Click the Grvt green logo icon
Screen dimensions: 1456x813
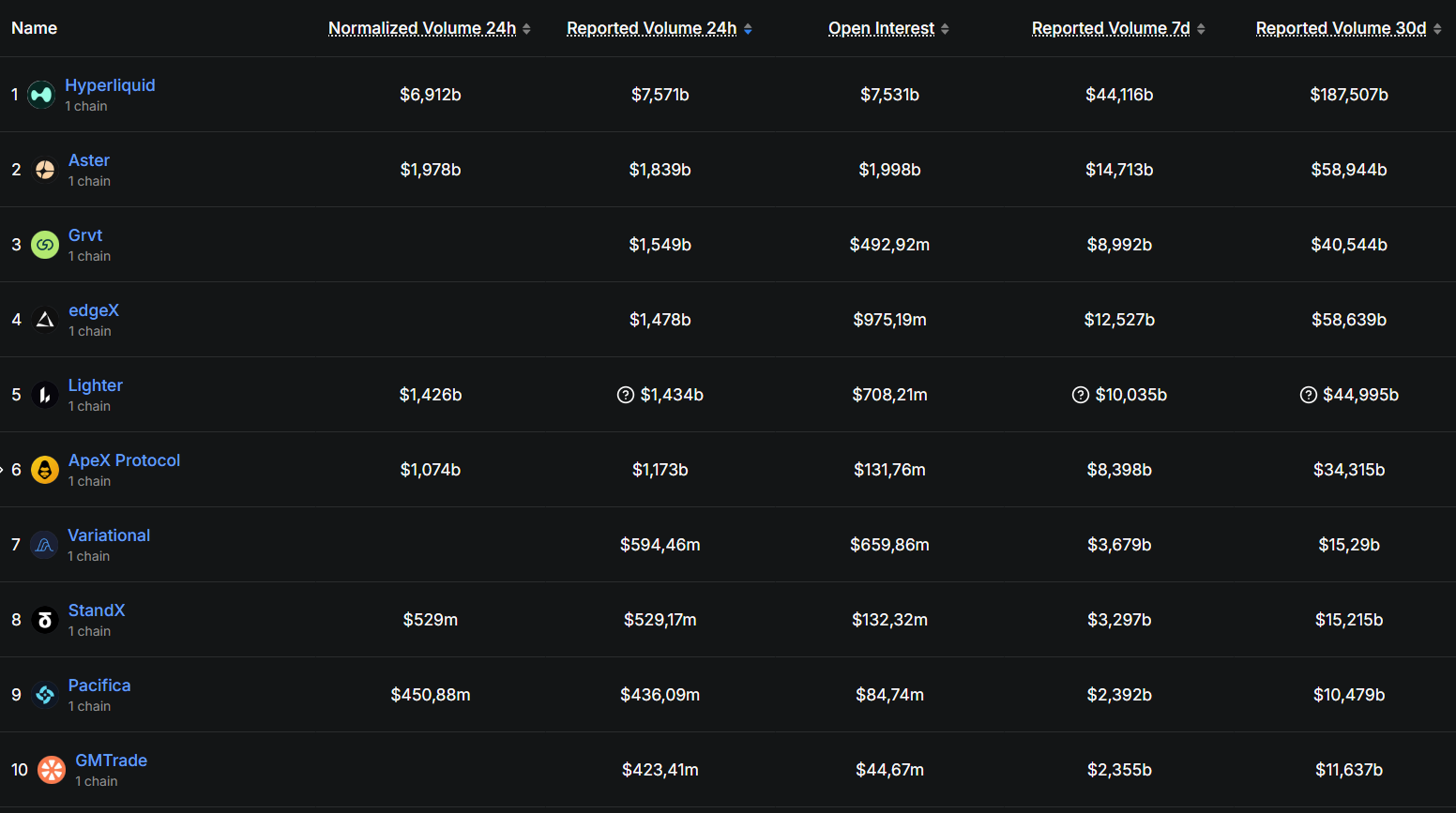click(45, 245)
